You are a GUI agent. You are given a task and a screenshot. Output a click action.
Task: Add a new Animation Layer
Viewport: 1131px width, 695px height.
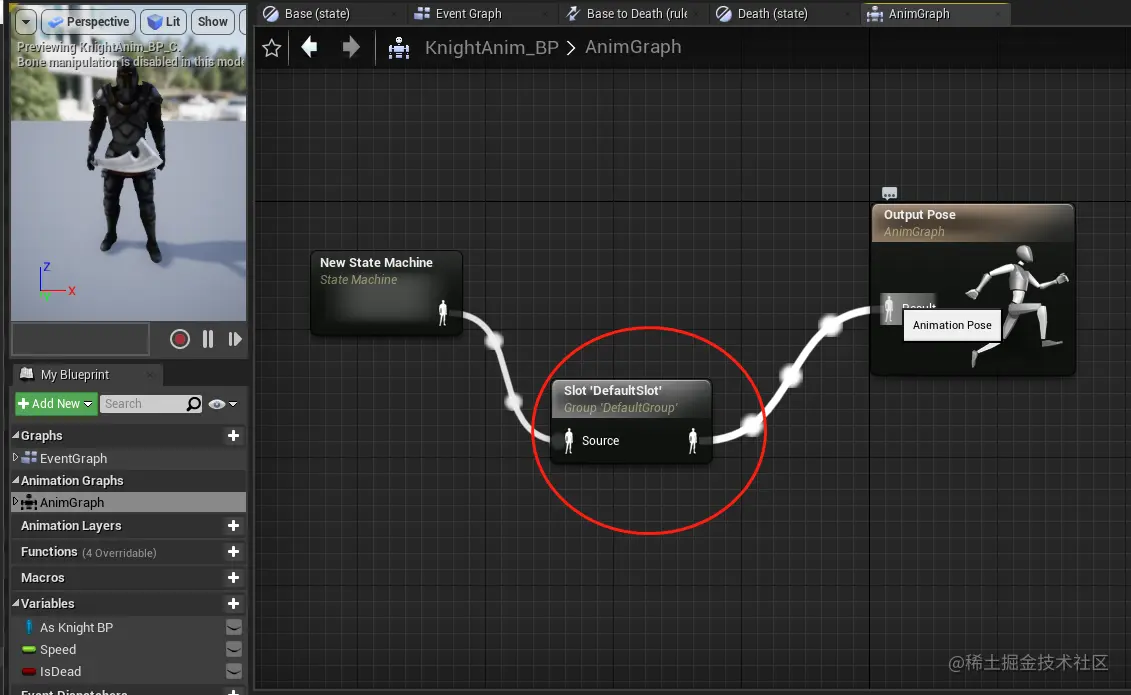tap(233, 526)
